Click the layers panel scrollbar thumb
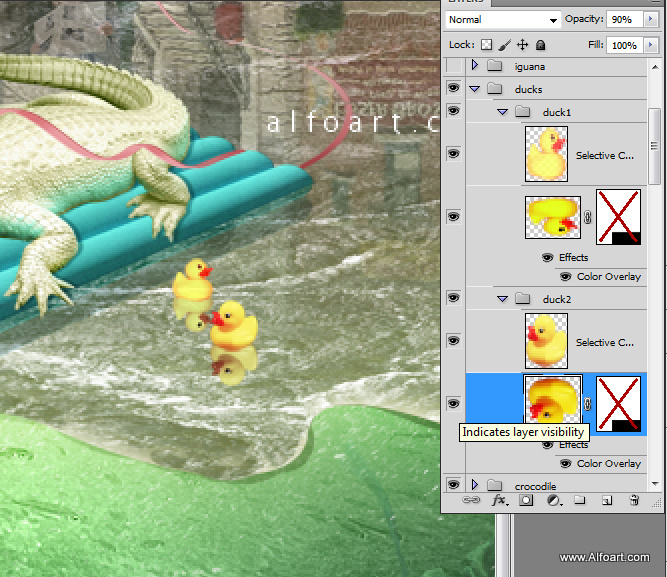This screenshot has height=577, width=667. click(x=654, y=146)
